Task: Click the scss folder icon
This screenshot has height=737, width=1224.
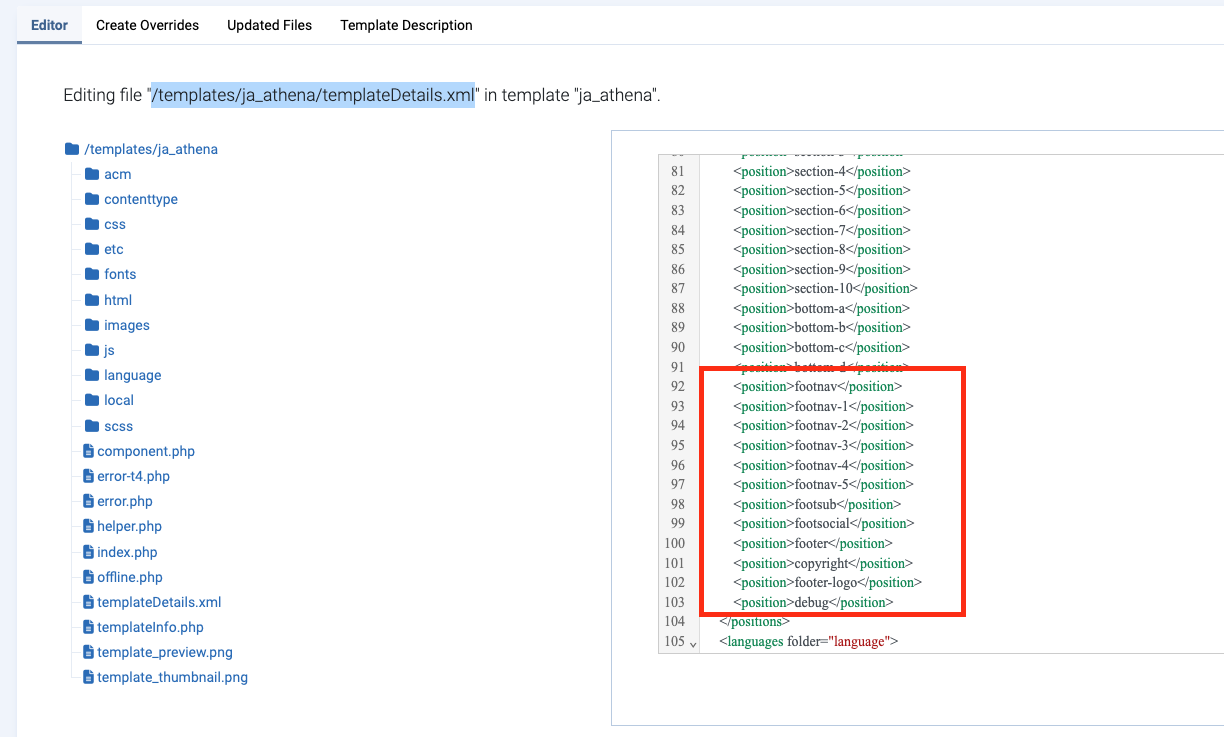Action: (x=92, y=426)
